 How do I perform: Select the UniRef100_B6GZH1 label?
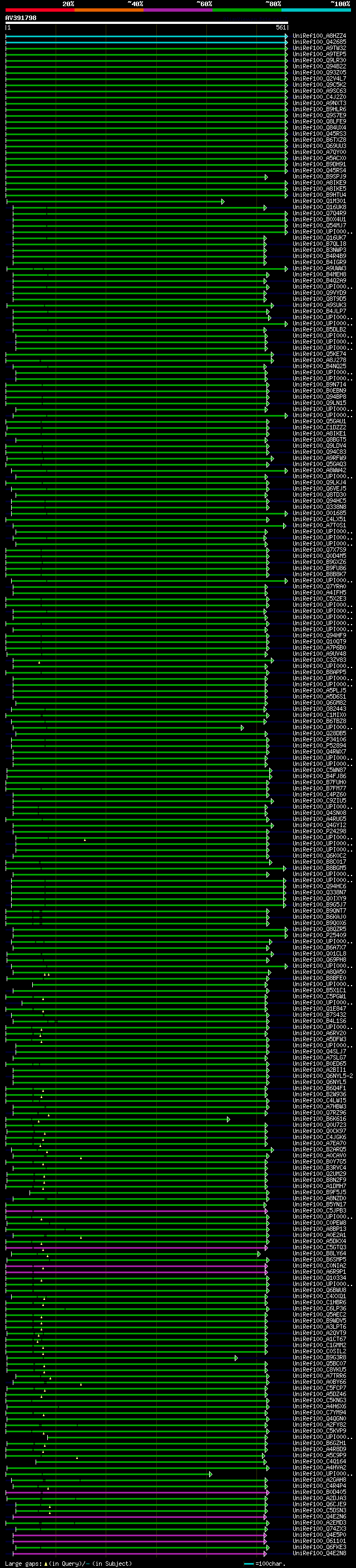[x=319, y=1443]
